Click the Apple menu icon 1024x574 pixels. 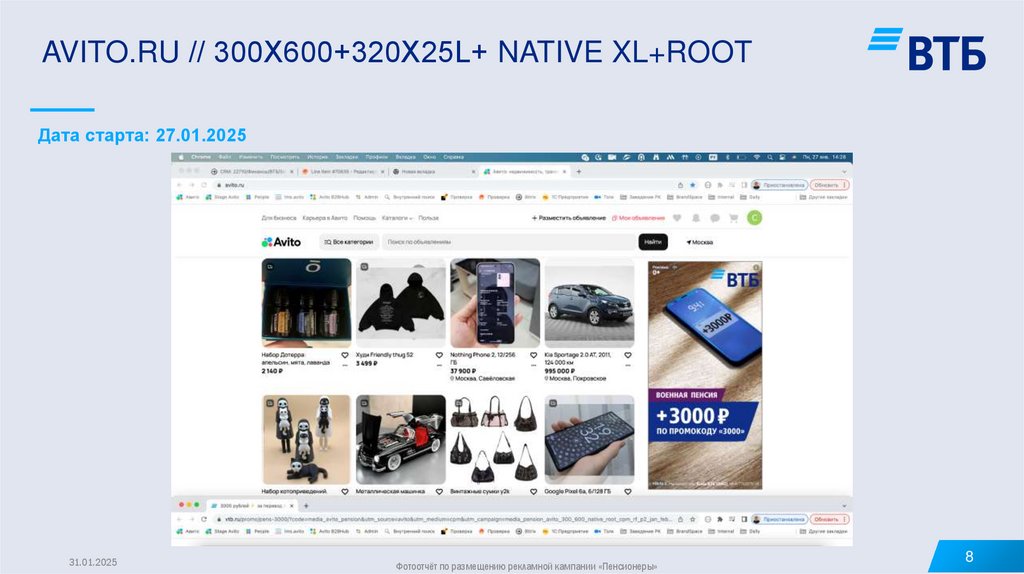[x=182, y=157]
